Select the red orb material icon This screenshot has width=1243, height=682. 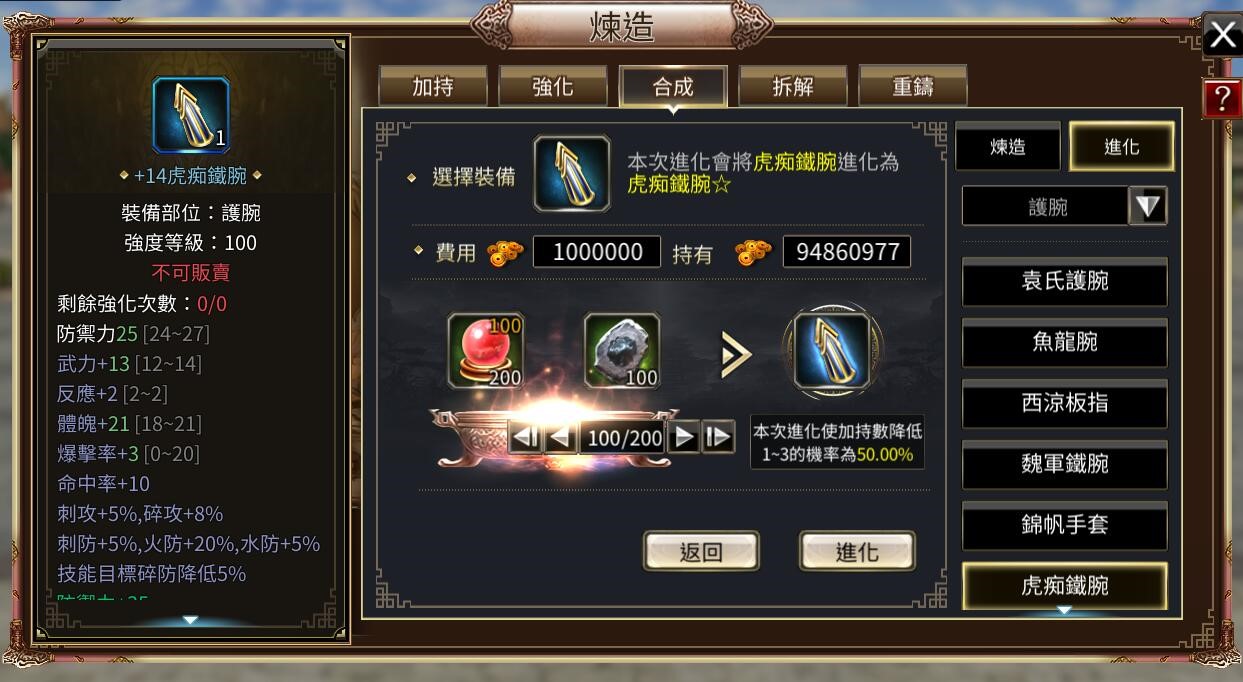[x=485, y=351]
